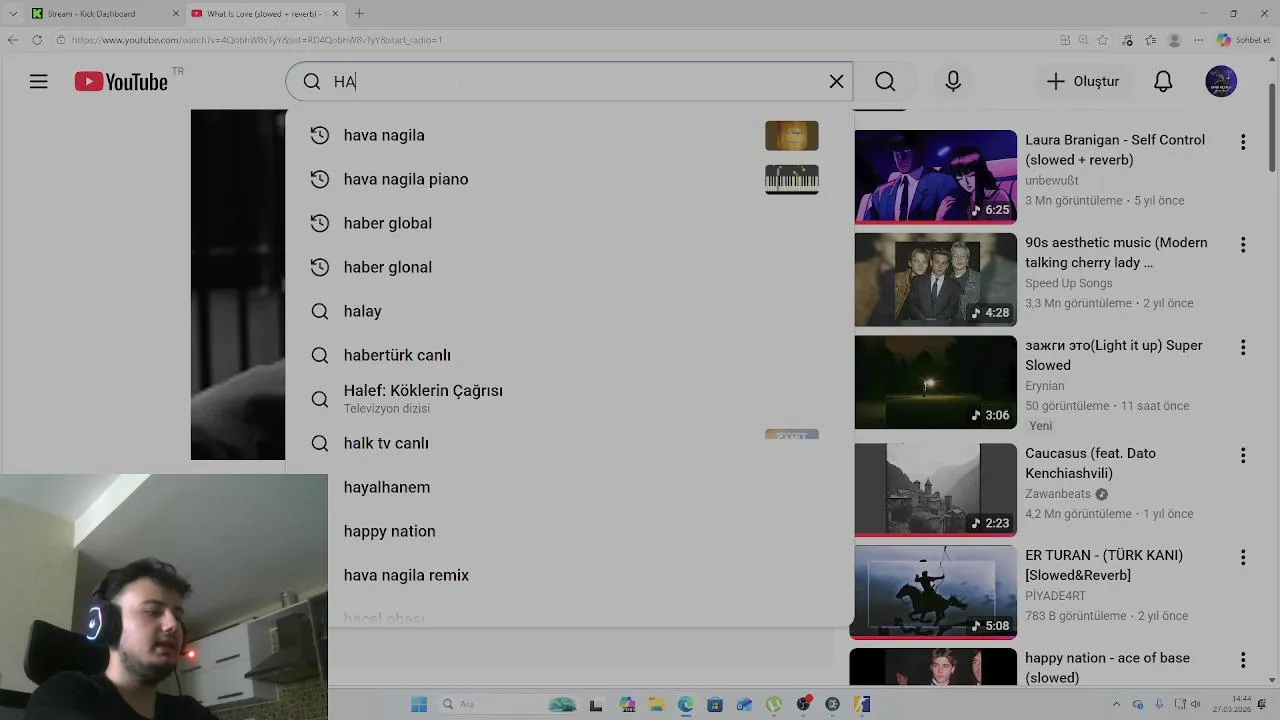Image resolution: width=1280 pixels, height=720 pixels.
Task: Click history clock icon beside 'haber global'
Action: coord(320,223)
